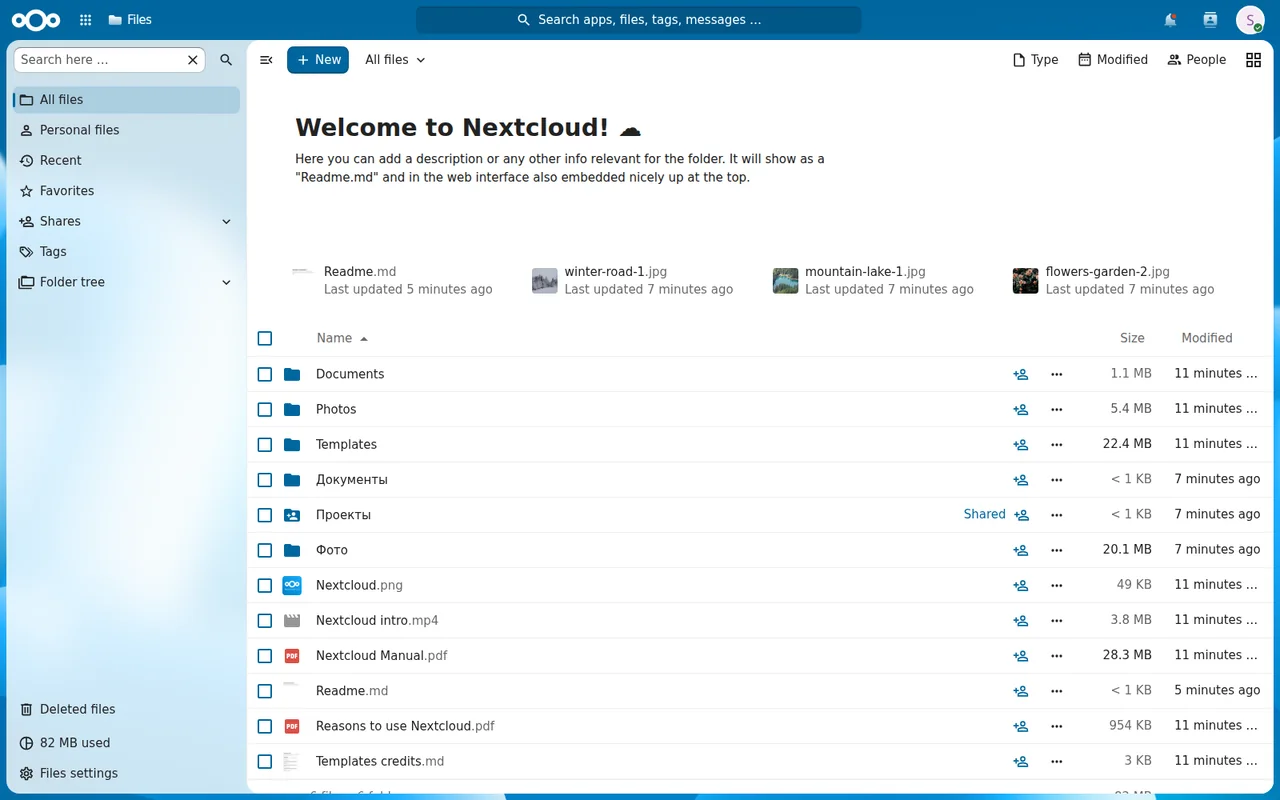The height and width of the screenshot is (800, 1280).
Task: Open the Contacts menu icon
Action: click(1210, 19)
